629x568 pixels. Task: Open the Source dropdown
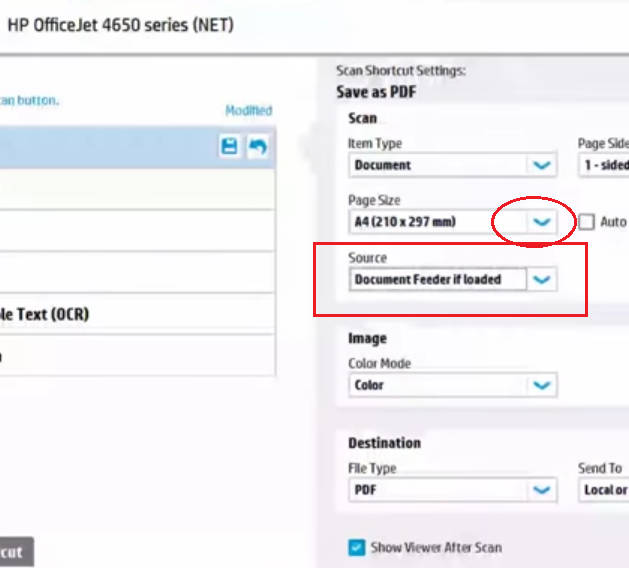pyautogui.click(x=541, y=280)
